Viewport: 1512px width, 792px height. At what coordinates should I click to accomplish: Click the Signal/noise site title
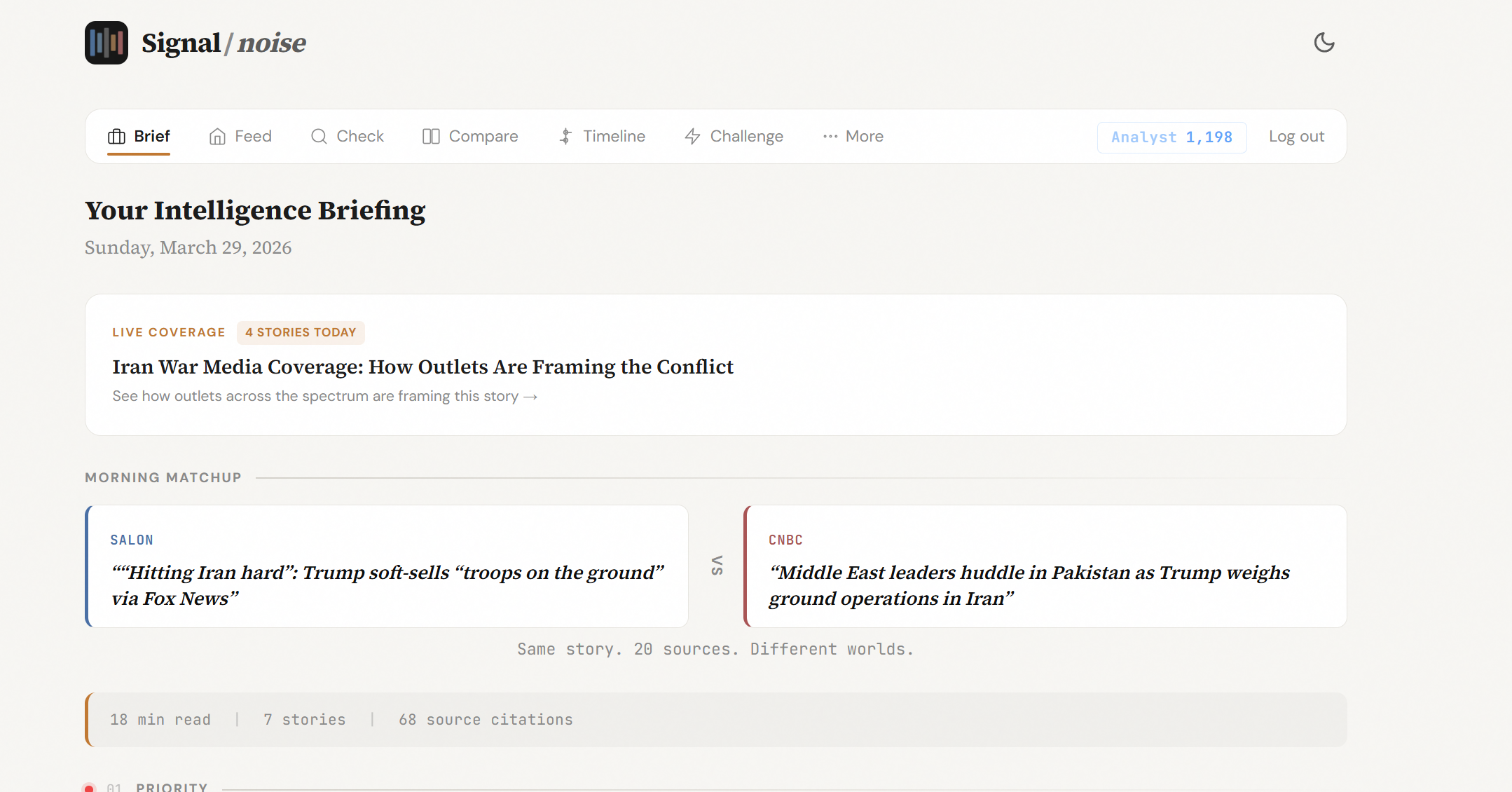pyautogui.click(x=224, y=43)
